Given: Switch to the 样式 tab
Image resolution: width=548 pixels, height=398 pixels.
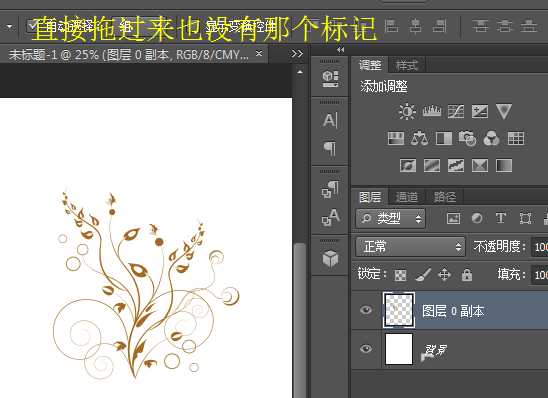Looking at the screenshot, I should tap(406, 65).
